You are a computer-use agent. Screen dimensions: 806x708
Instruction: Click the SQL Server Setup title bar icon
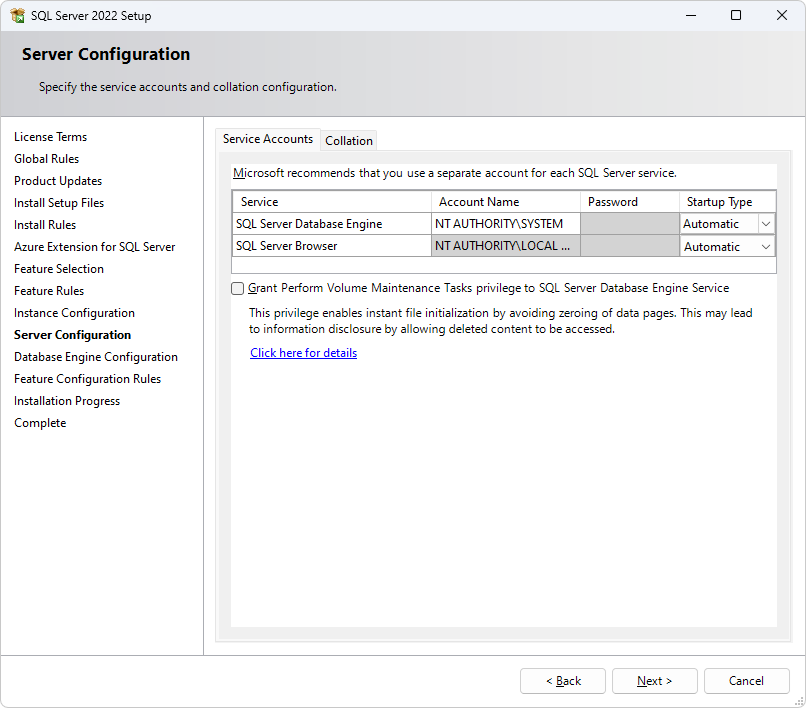[17, 15]
